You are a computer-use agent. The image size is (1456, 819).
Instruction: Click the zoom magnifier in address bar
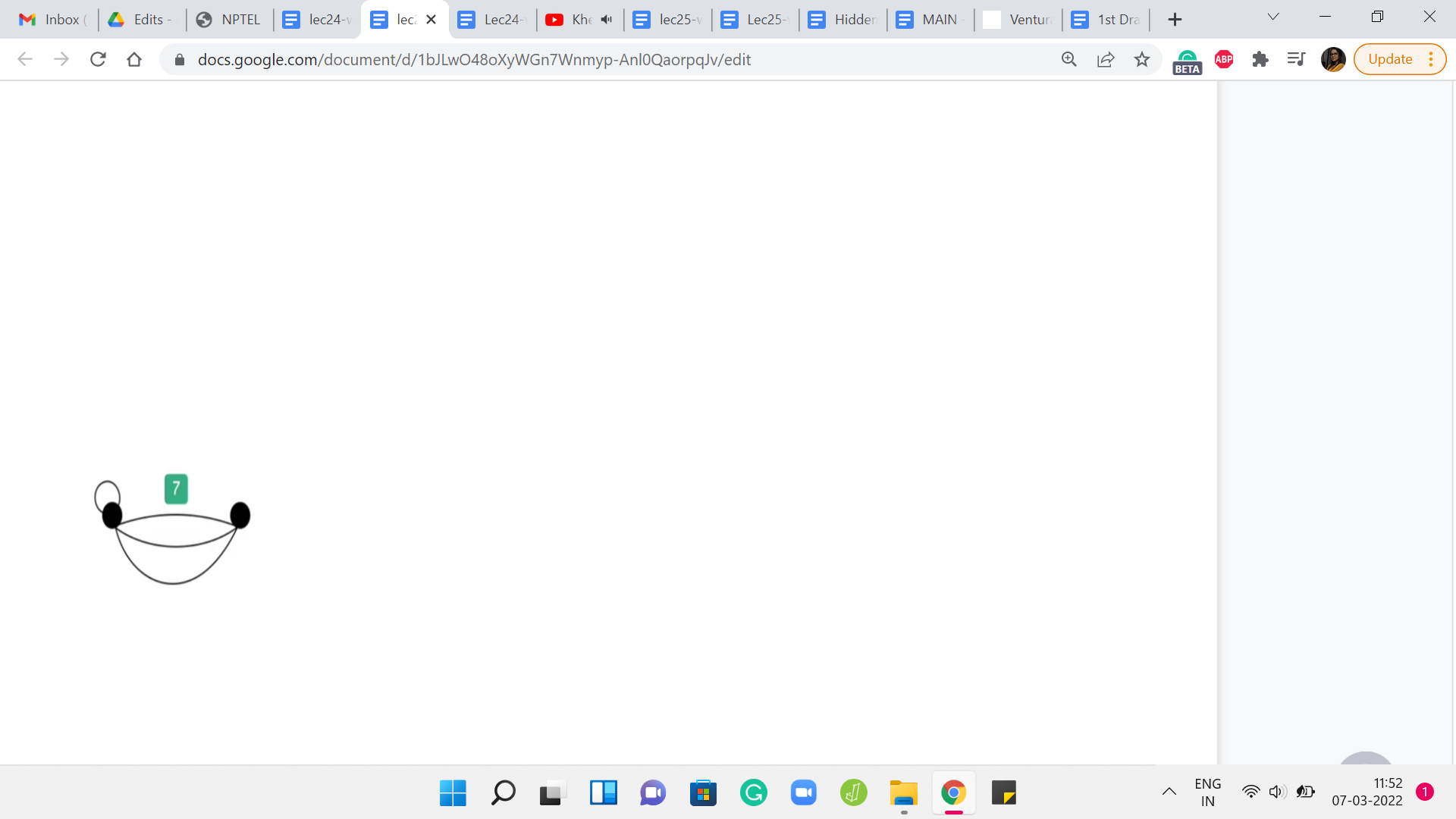(x=1069, y=59)
